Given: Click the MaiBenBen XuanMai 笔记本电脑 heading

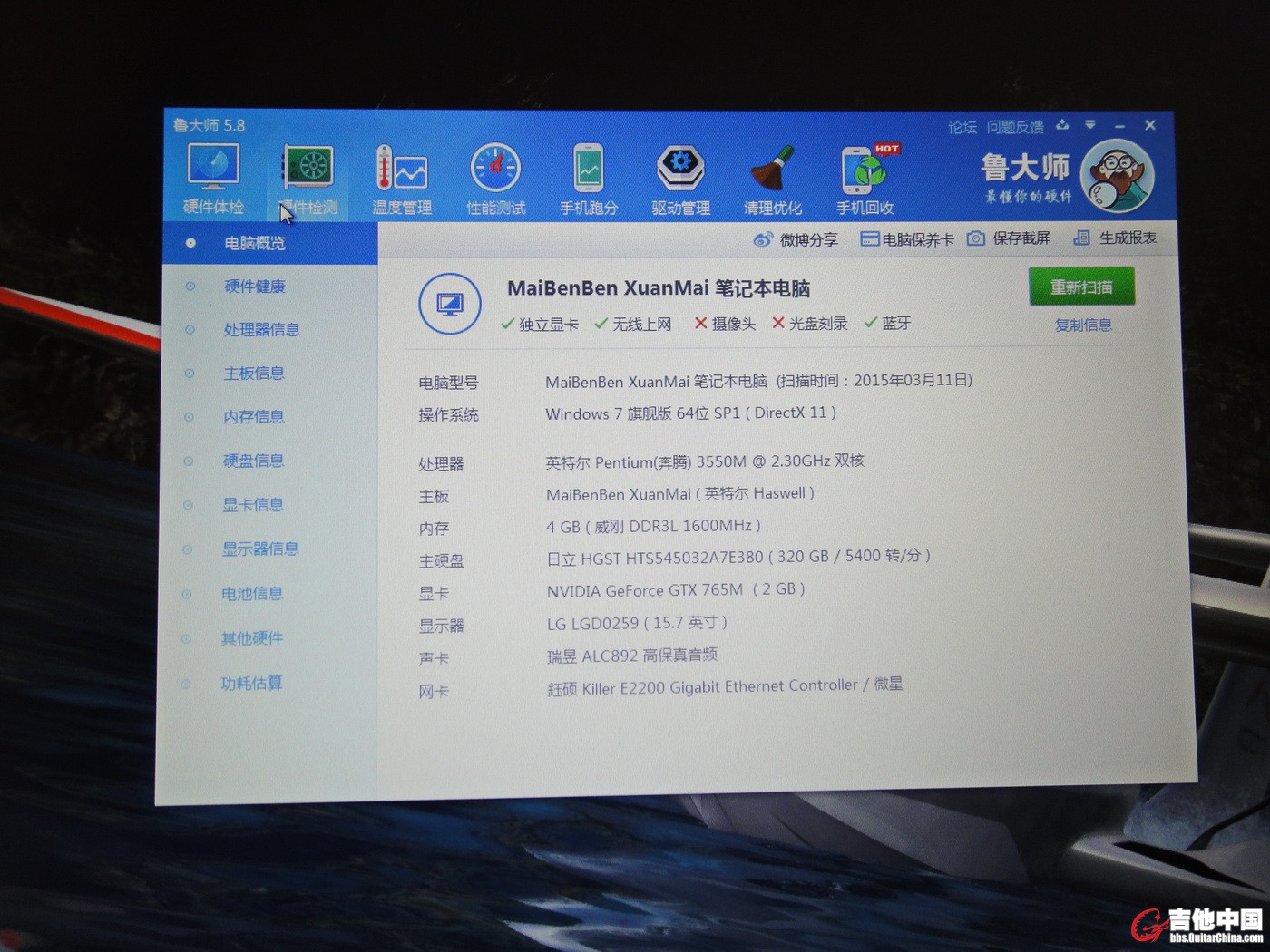Looking at the screenshot, I should 659,288.
